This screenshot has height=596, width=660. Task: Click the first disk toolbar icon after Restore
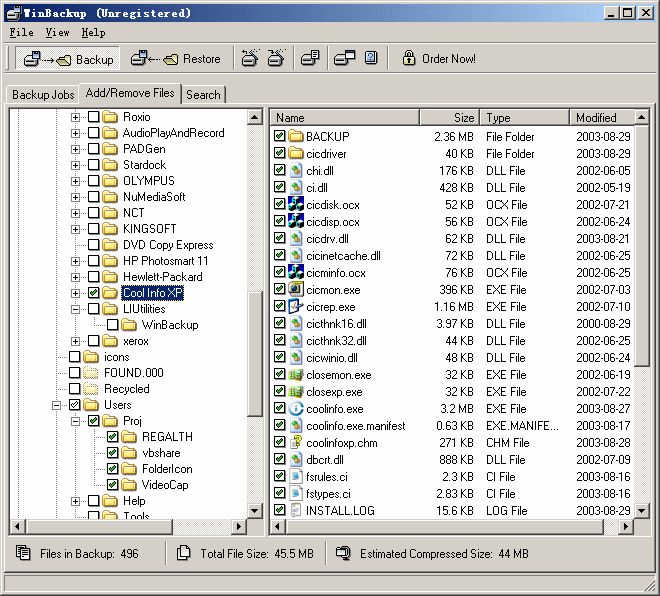click(x=250, y=58)
